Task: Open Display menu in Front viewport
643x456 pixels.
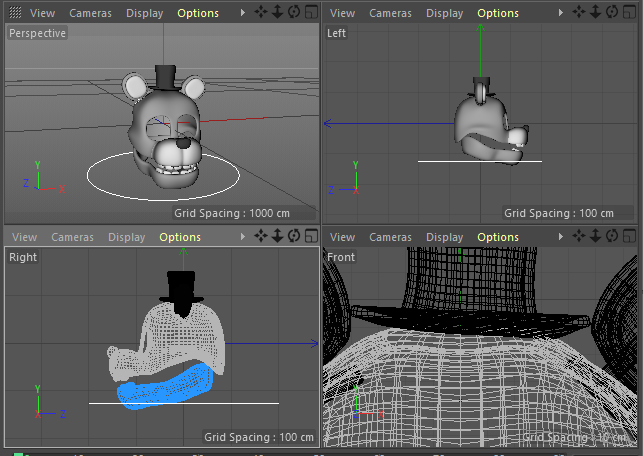Action: tap(445, 237)
